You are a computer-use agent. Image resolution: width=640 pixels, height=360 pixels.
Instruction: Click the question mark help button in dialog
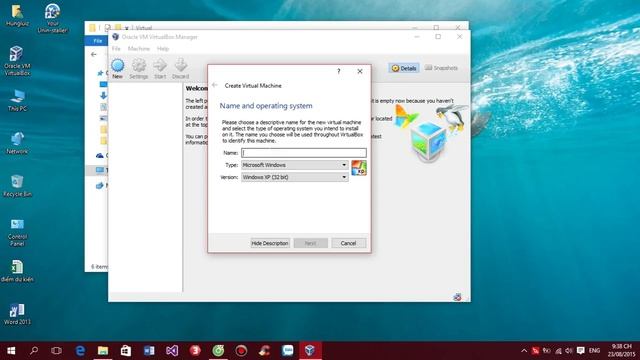338,71
